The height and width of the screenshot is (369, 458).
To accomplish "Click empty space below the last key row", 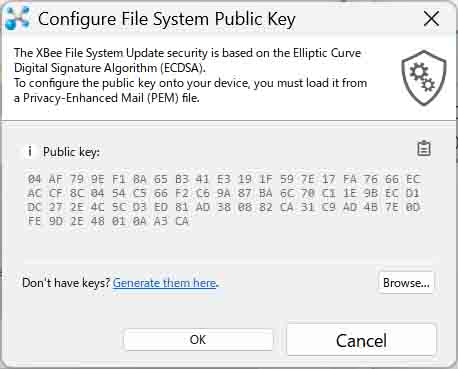I will coord(224,242).
